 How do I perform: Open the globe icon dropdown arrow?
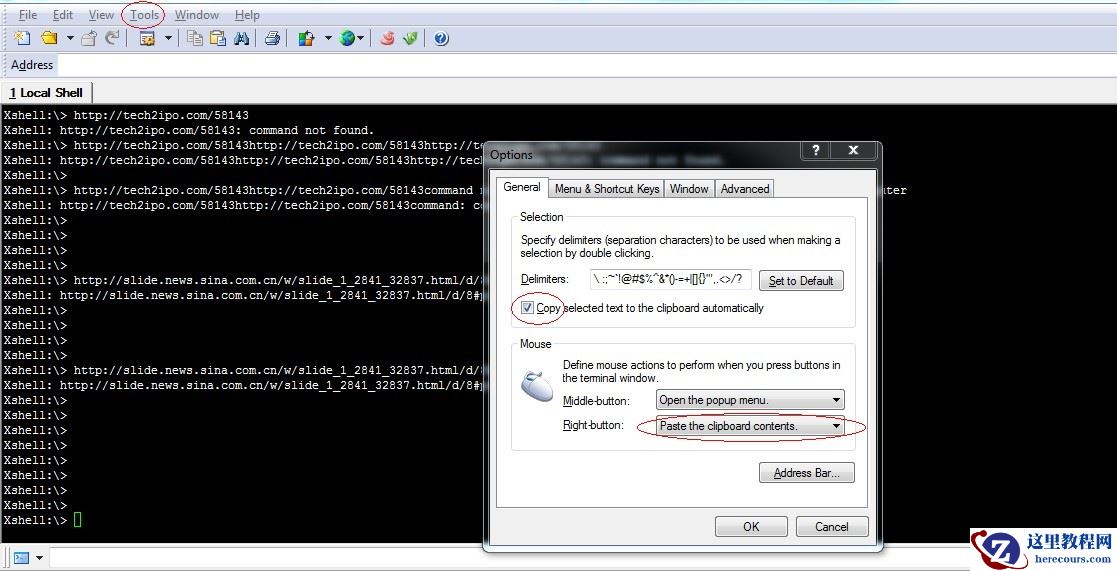click(360, 38)
